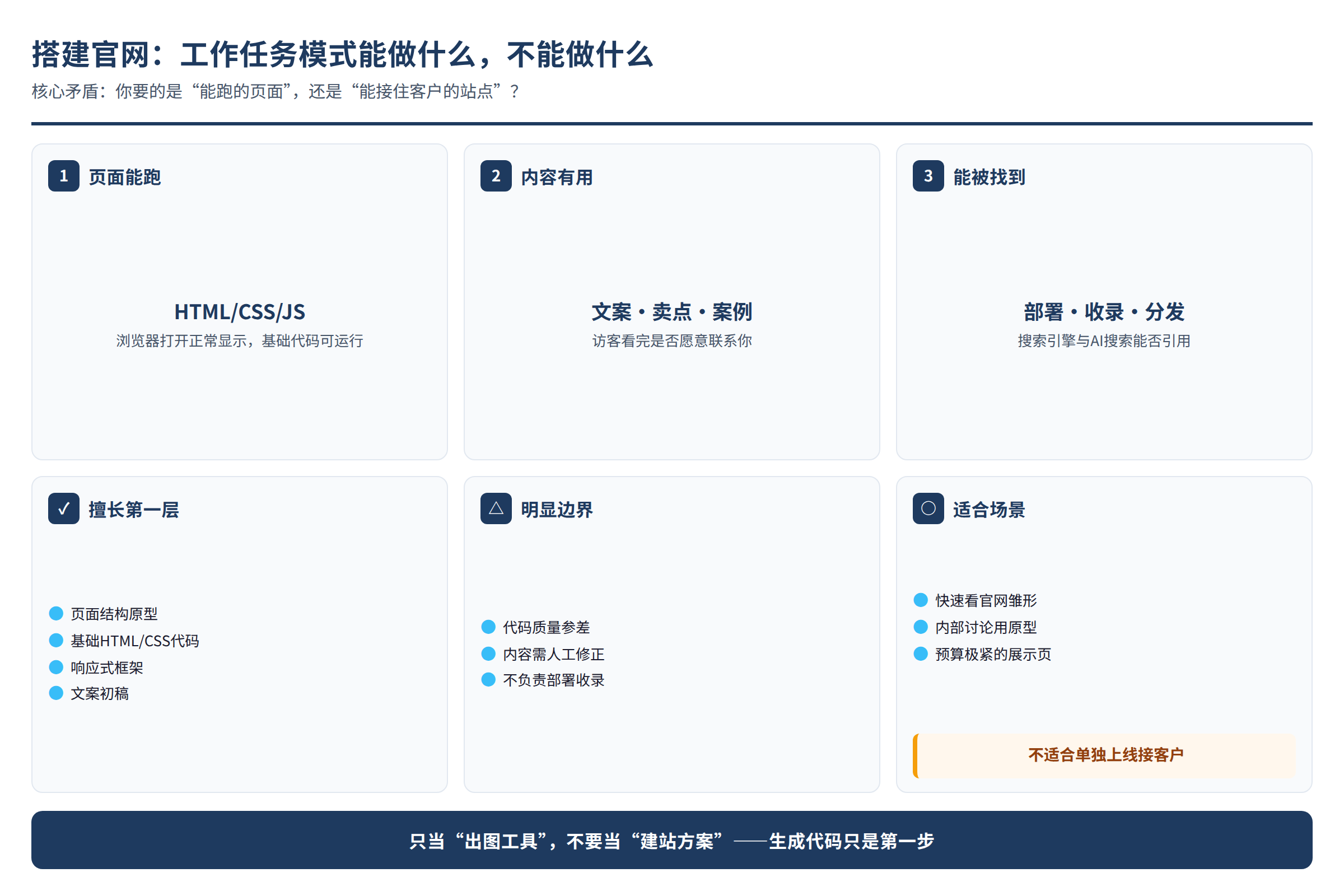
Task: Click the HTML/CSS/JS heading
Action: pos(240,312)
